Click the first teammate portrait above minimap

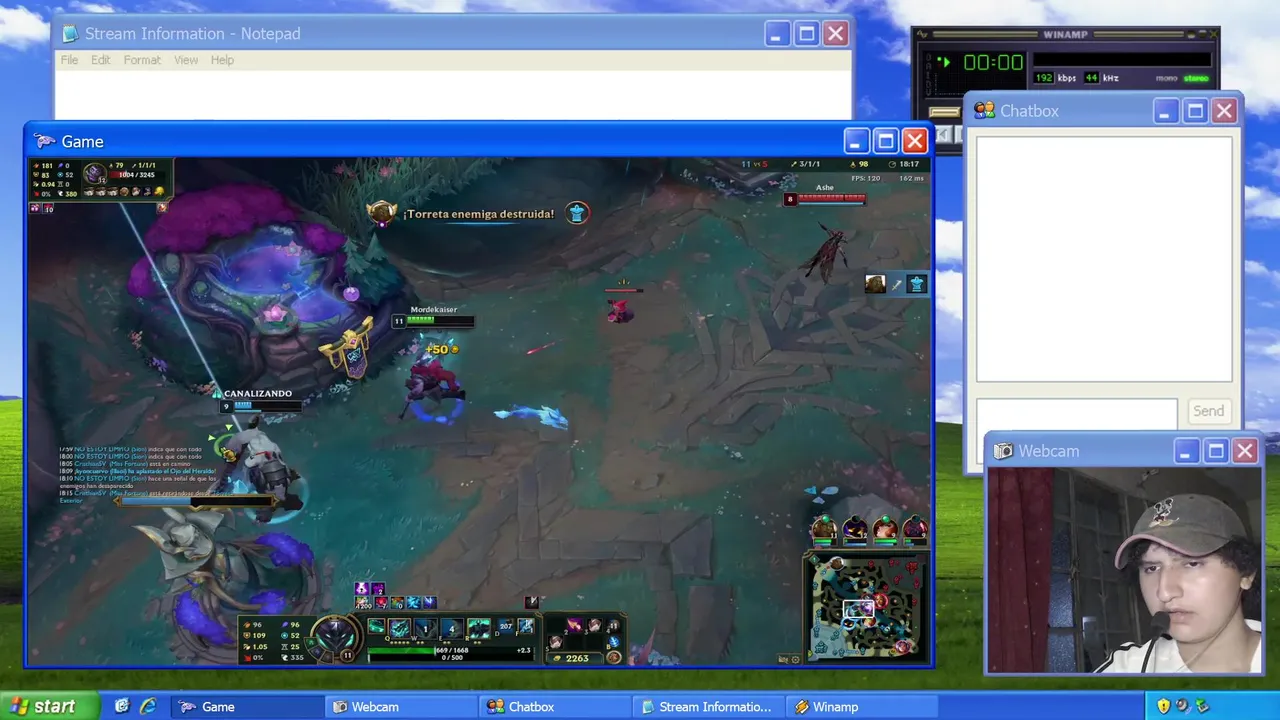point(825,530)
